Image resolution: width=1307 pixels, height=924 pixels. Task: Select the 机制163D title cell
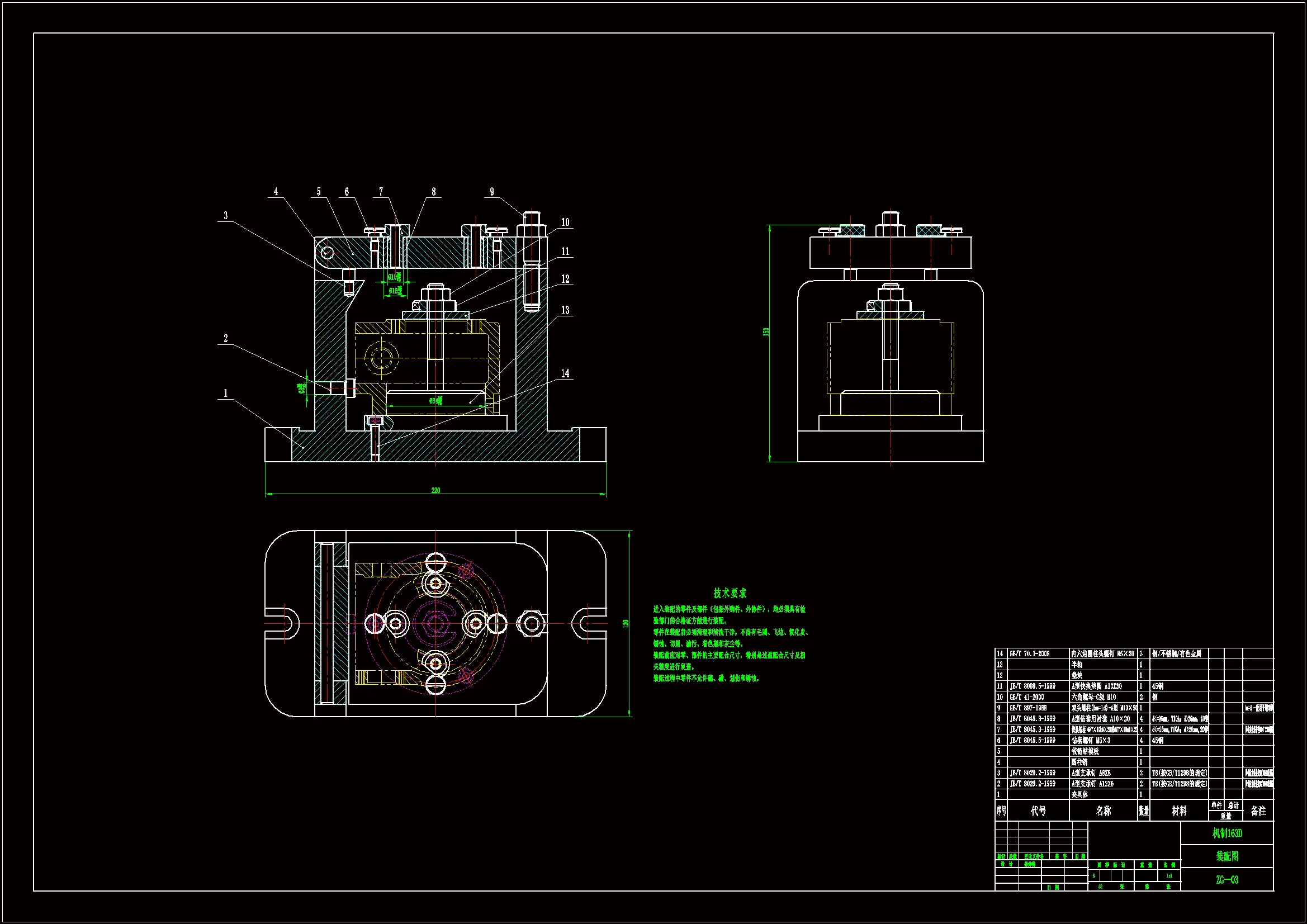coord(1227,833)
